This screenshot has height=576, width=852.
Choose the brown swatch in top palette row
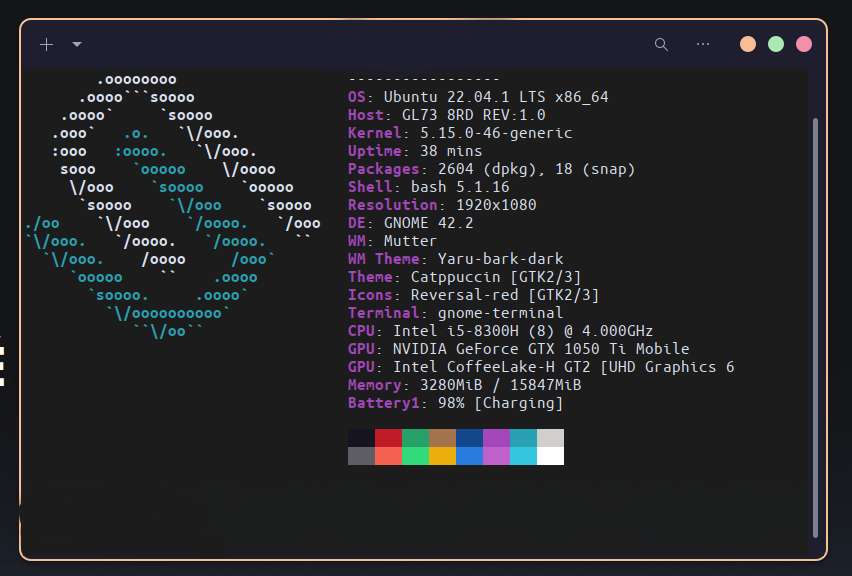[442, 438]
